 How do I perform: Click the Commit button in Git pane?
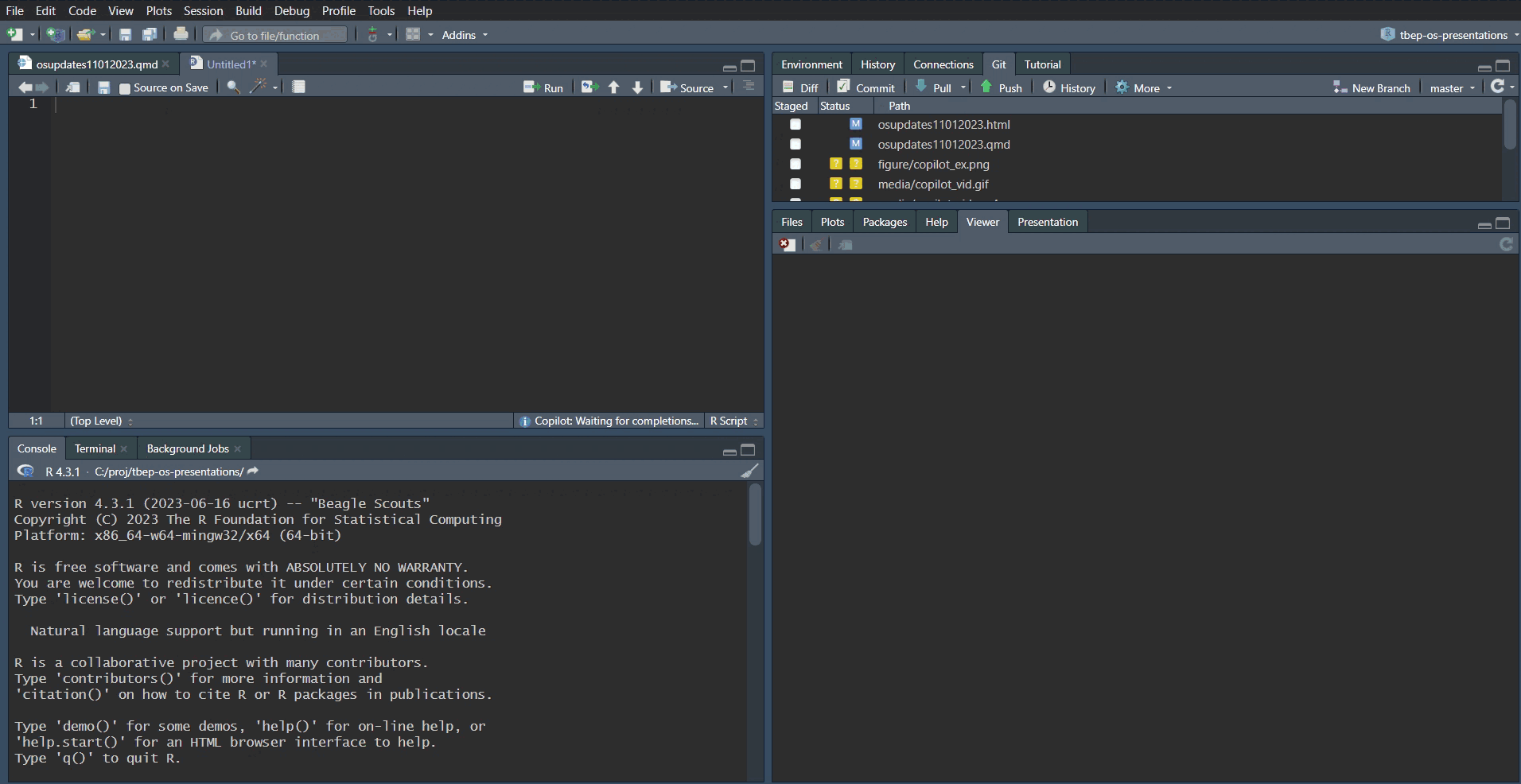coord(866,87)
